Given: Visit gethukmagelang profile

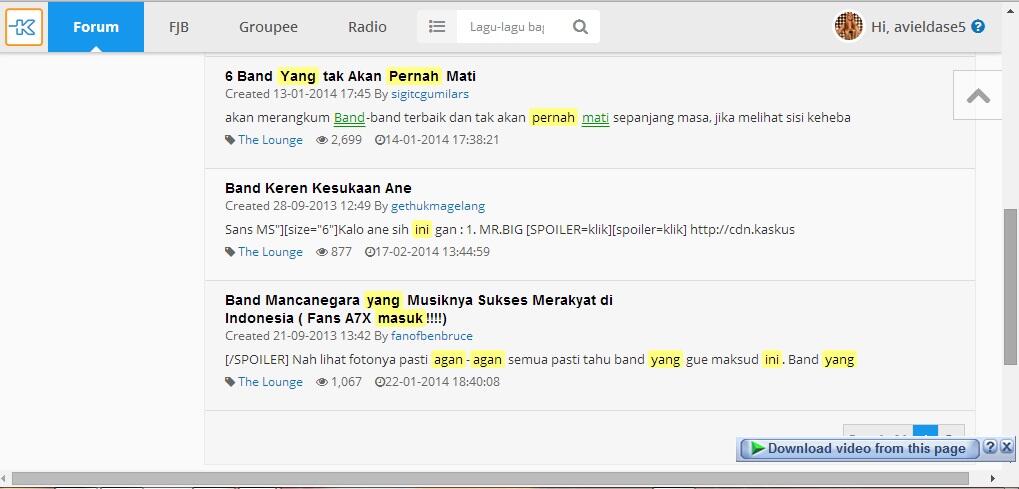Looking at the screenshot, I should (438, 206).
